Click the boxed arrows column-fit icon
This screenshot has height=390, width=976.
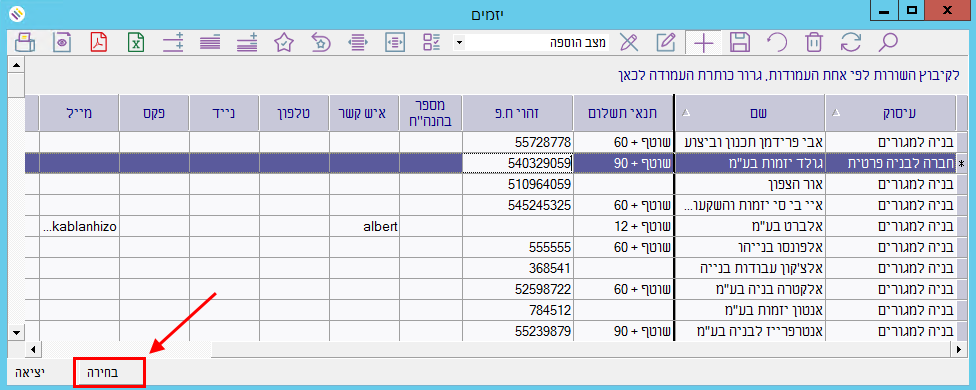pos(395,43)
